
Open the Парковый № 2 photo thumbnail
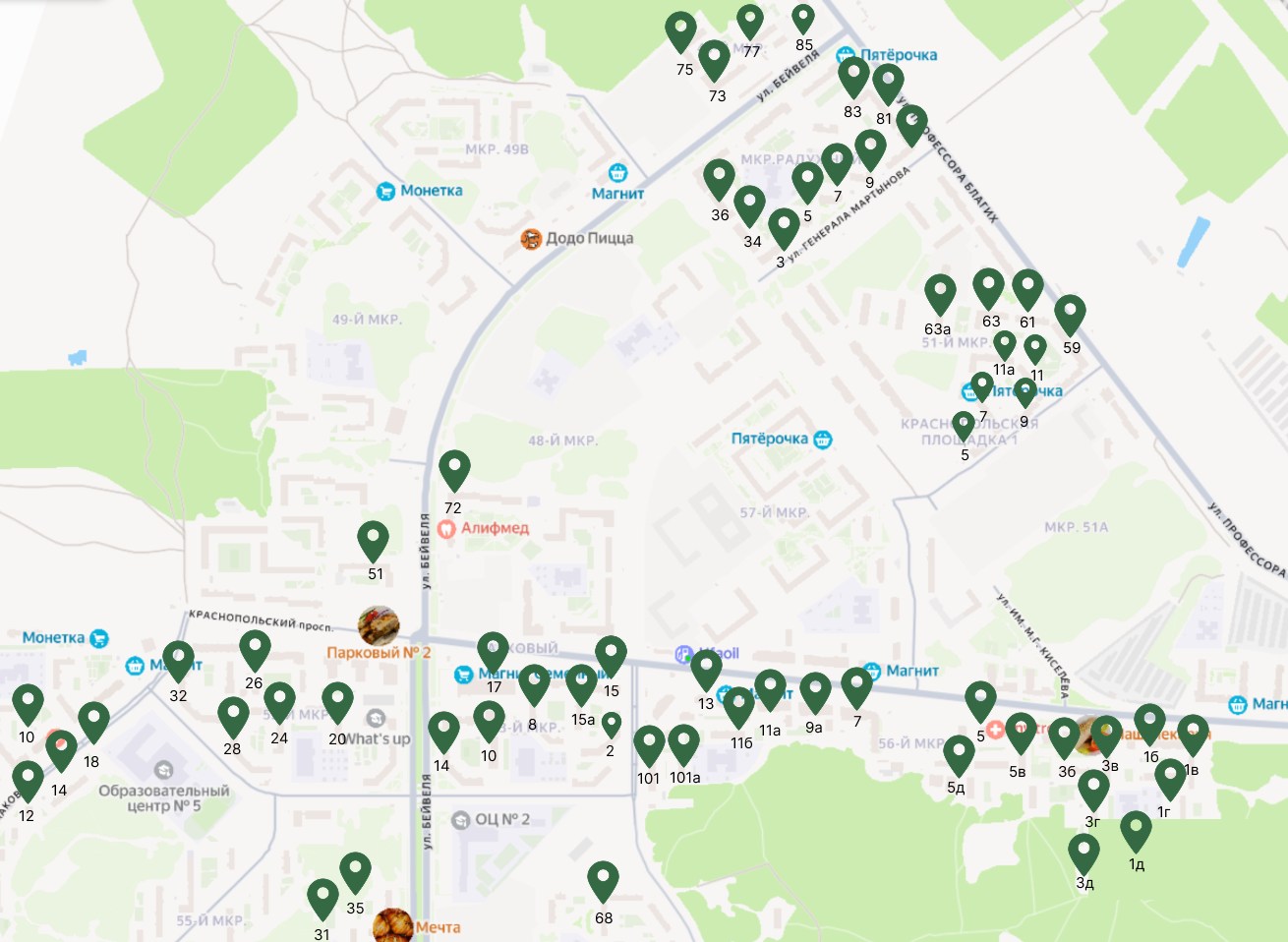(379, 624)
